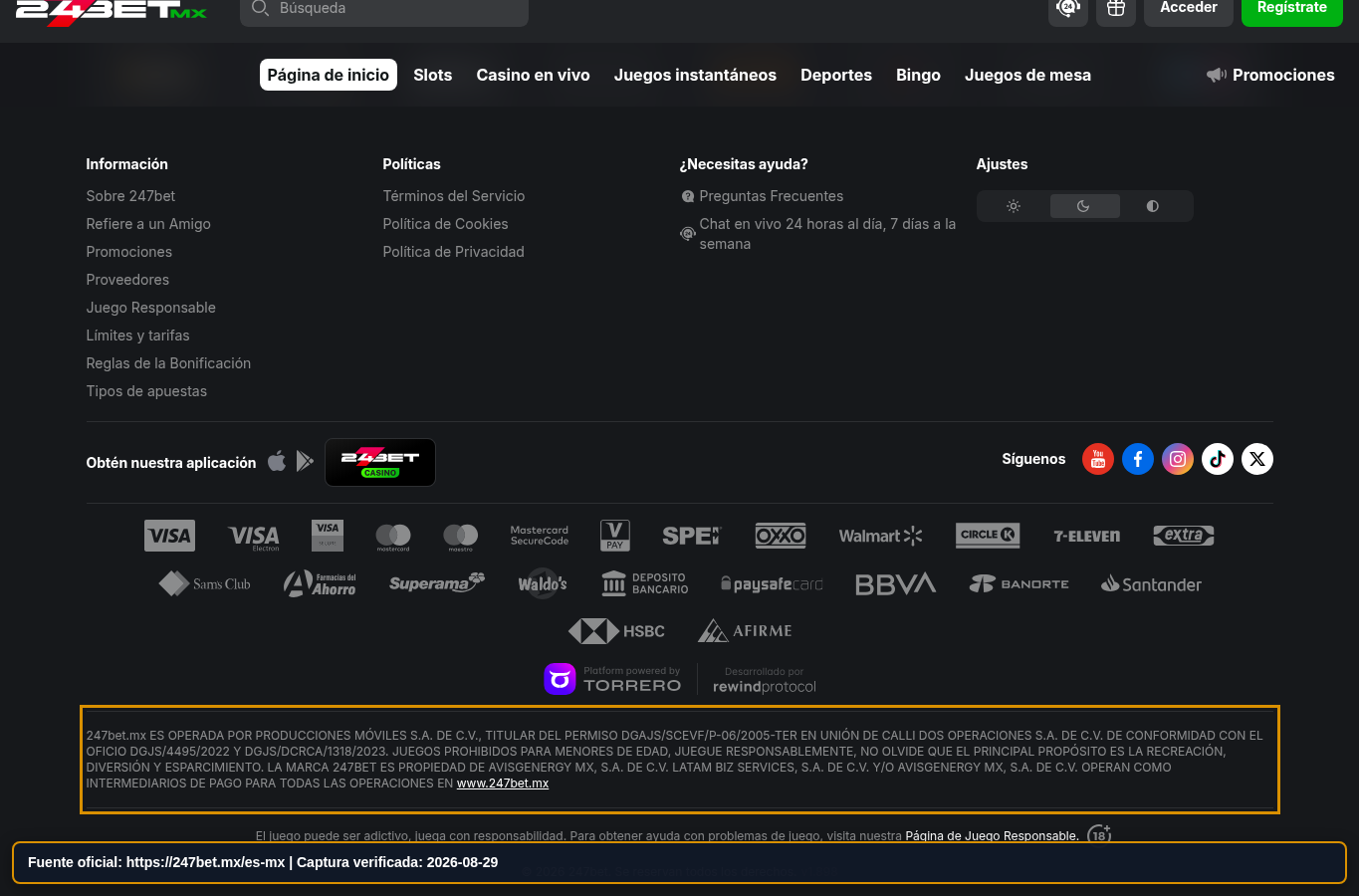1359x896 pixels.
Task: Click the 7-Eleven payment logo
Action: pyautogui.click(x=1087, y=536)
